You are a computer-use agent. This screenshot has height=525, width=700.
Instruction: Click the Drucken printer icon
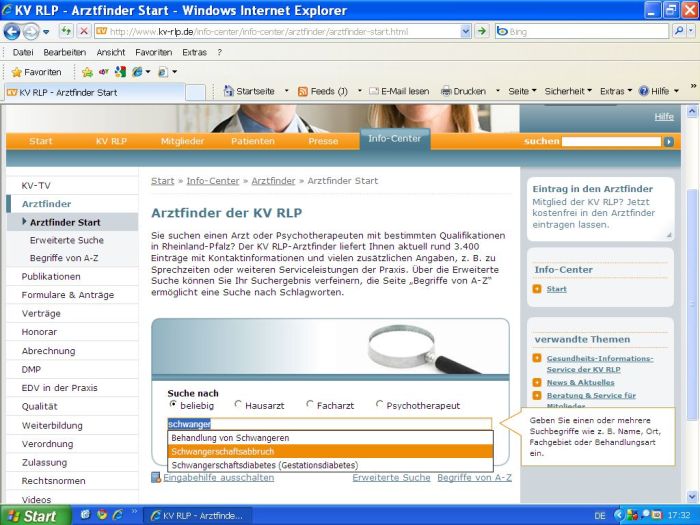coord(446,92)
